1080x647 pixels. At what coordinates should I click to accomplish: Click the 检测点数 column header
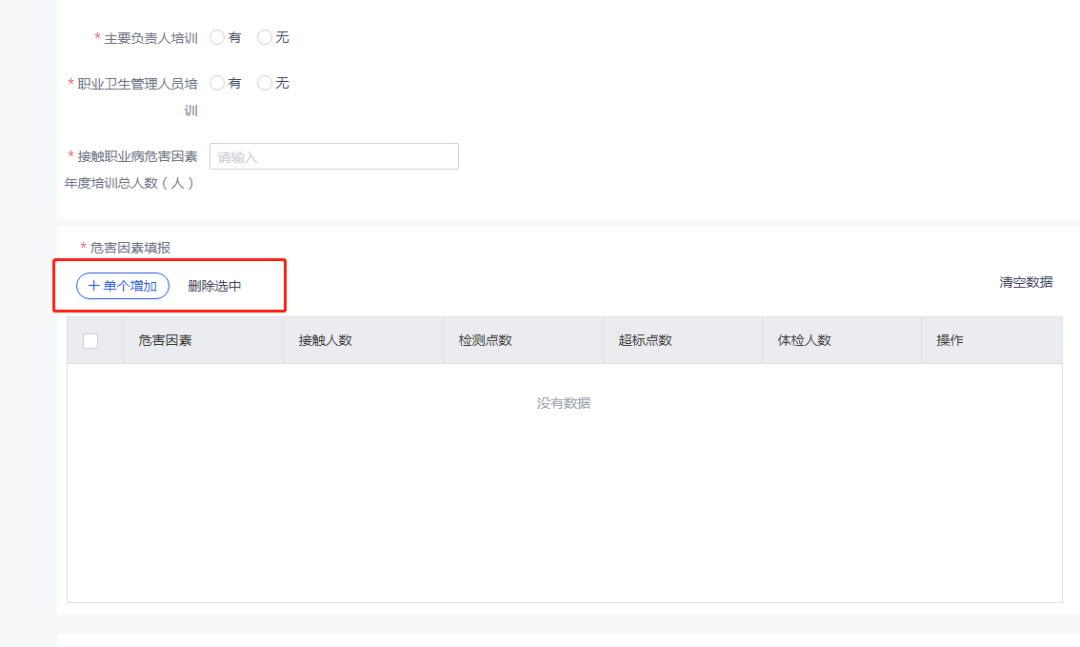click(485, 340)
